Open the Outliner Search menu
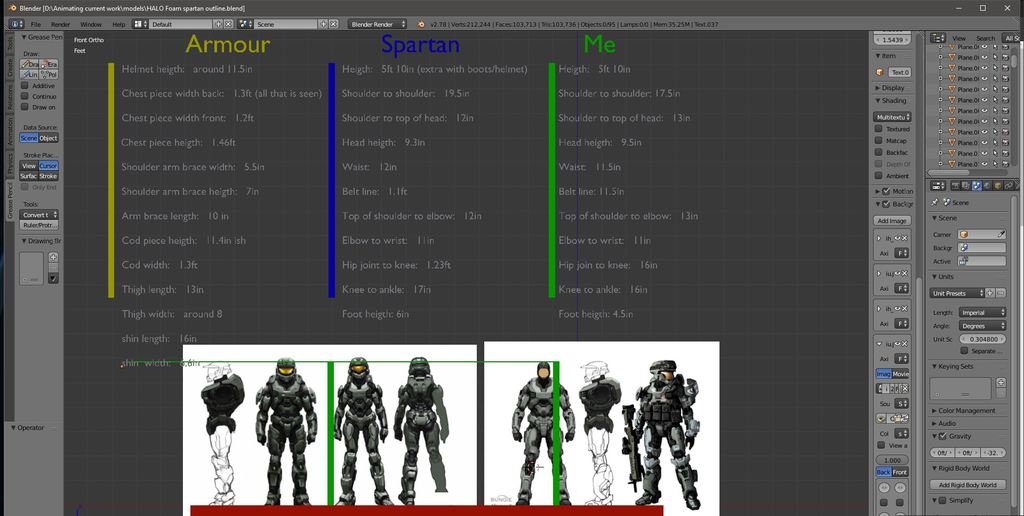The image size is (1024, 516). click(985, 39)
